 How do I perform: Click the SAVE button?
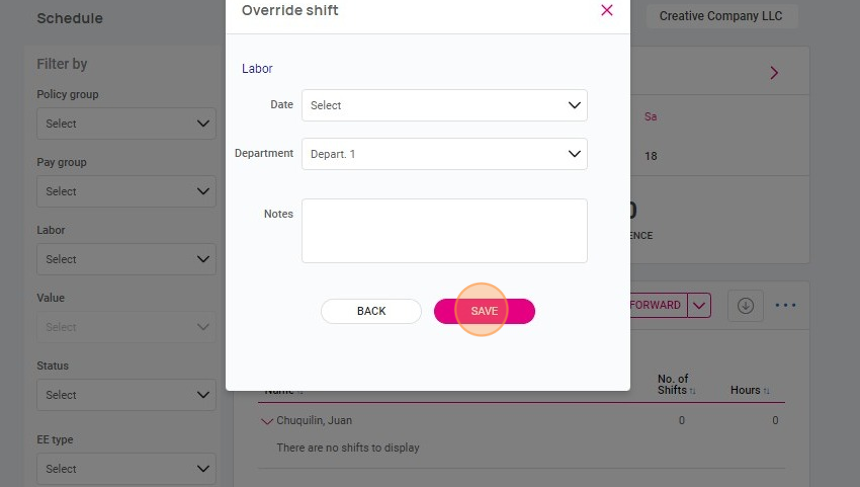click(x=484, y=311)
